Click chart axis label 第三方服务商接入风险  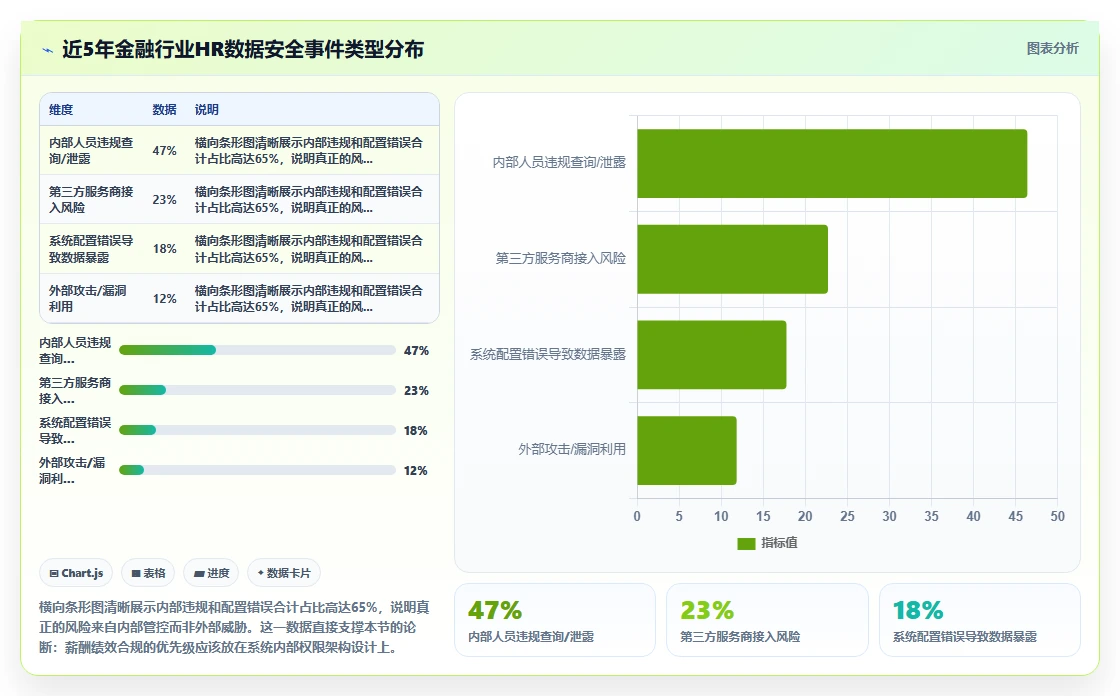pos(561,259)
